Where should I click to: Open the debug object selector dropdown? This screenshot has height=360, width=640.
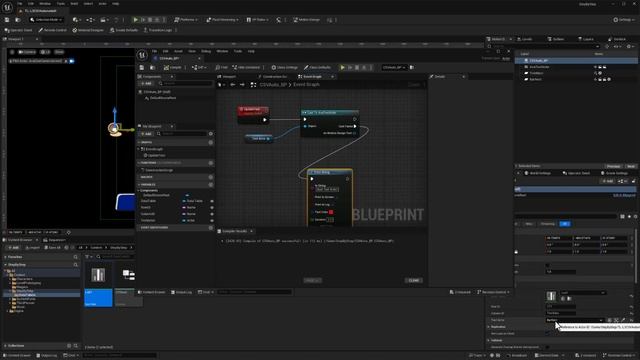(x=393, y=67)
